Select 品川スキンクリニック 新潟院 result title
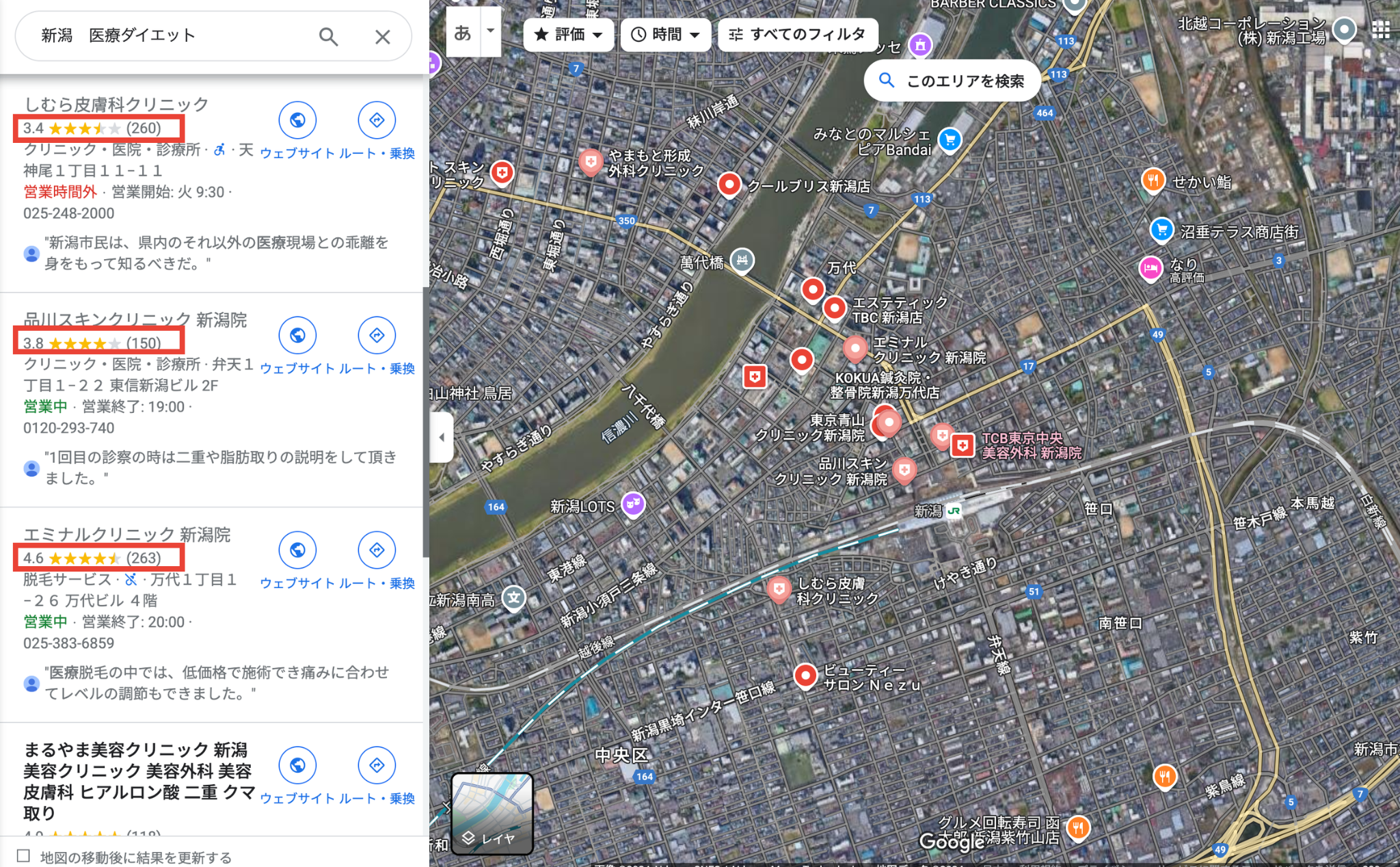1400x867 pixels. [135, 319]
